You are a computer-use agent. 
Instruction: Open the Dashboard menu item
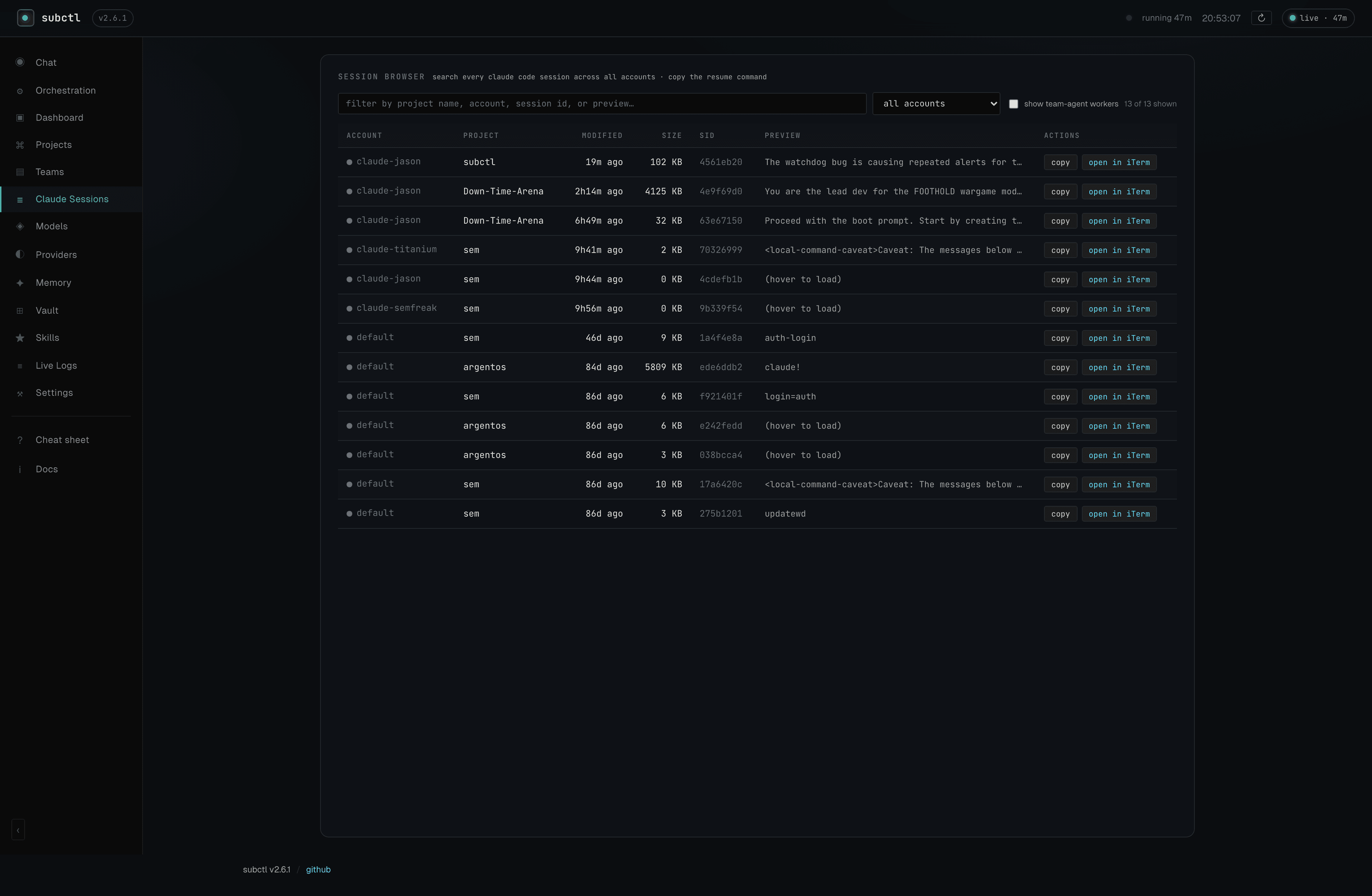[x=59, y=118]
